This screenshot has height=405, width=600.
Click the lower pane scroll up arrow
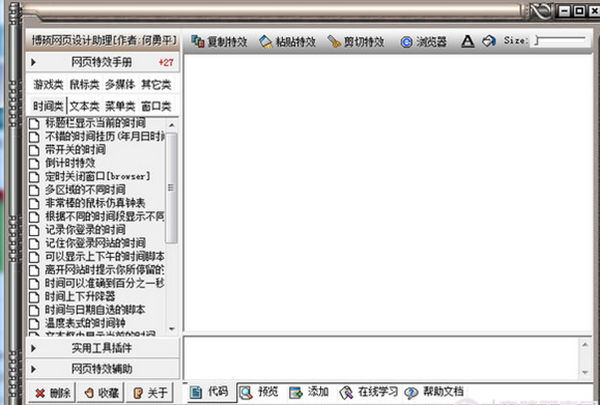click(x=585, y=345)
